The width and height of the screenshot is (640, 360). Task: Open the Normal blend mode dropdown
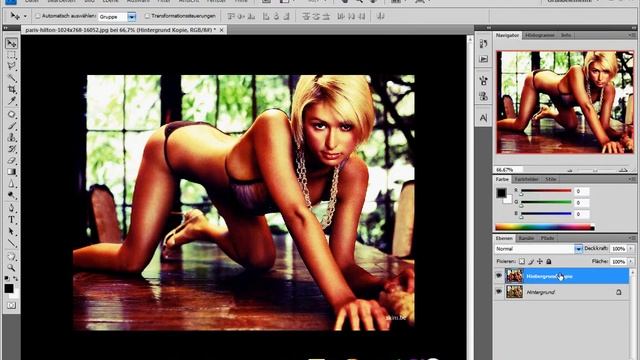coord(578,249)
